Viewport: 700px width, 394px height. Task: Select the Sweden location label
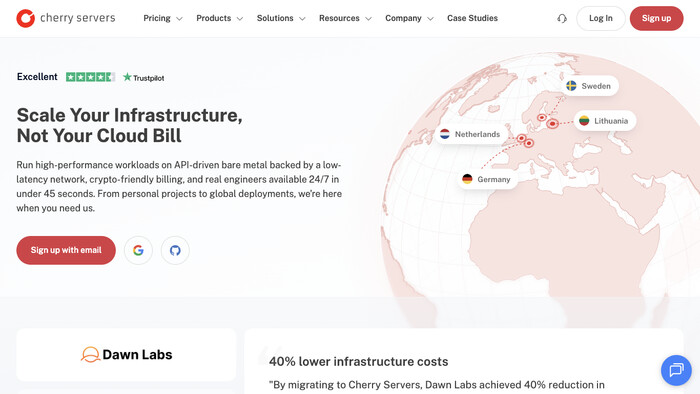coord(591,86)
